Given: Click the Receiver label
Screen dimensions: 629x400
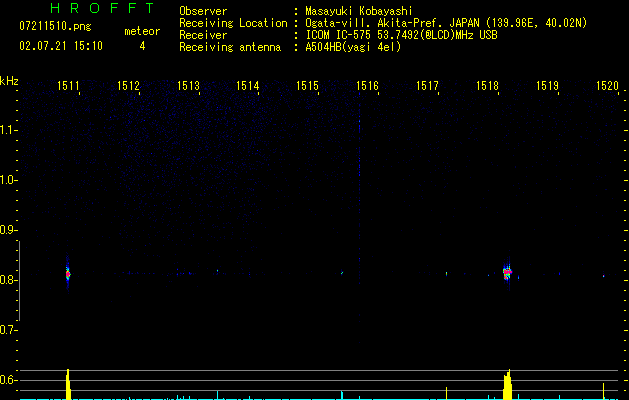Looking at the screenshot, I should [203, 35].
